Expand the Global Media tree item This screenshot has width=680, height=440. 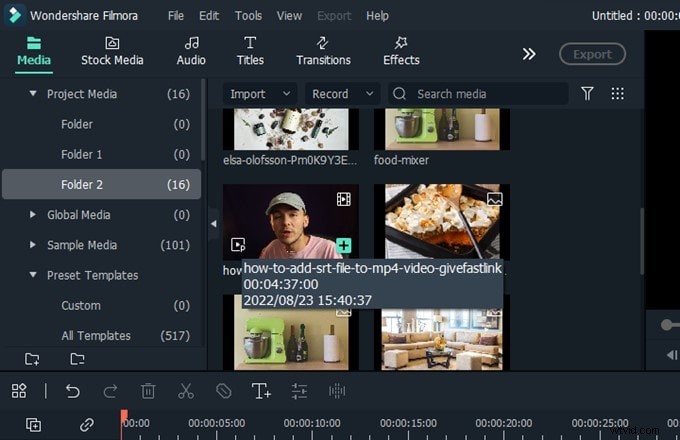coord(33,215)
